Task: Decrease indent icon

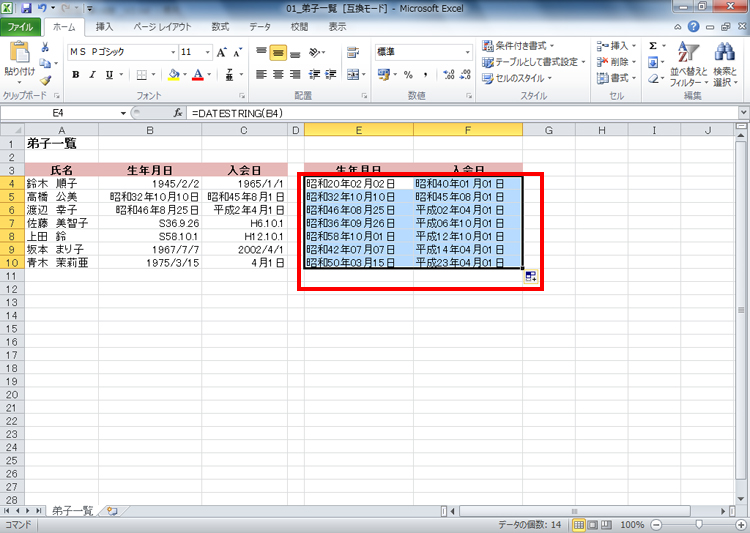Action: pyautogui.click(x=314, y=75)
